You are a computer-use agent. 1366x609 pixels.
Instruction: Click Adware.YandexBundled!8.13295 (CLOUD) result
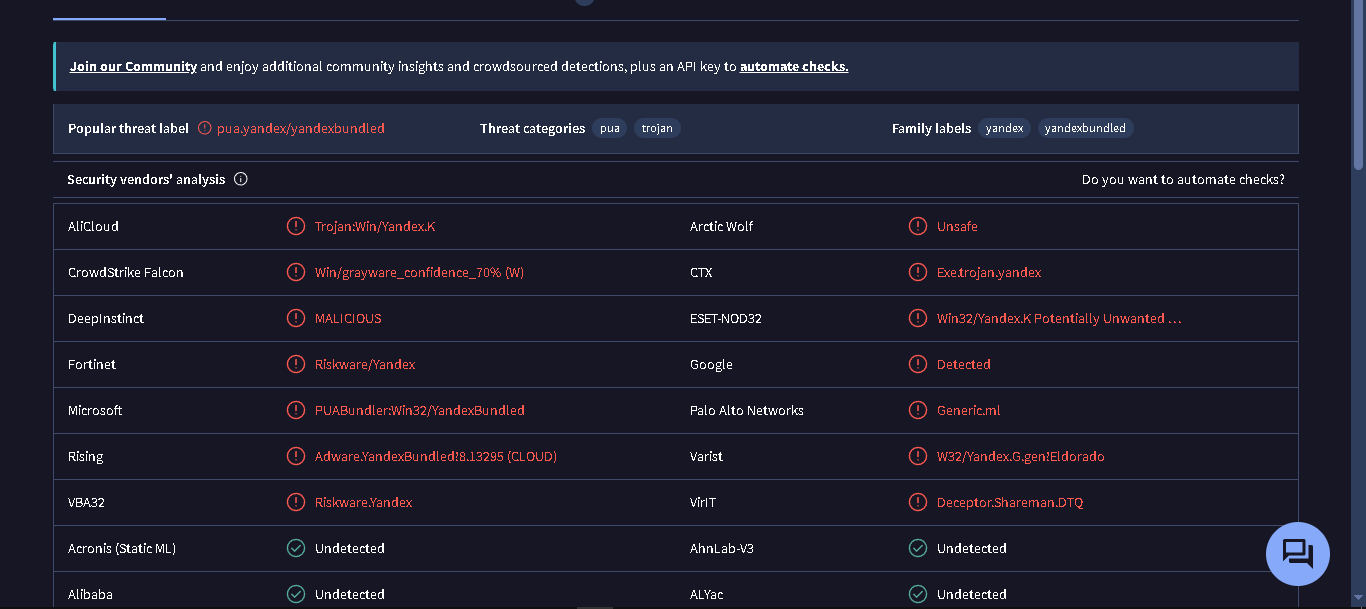[436, 457]
